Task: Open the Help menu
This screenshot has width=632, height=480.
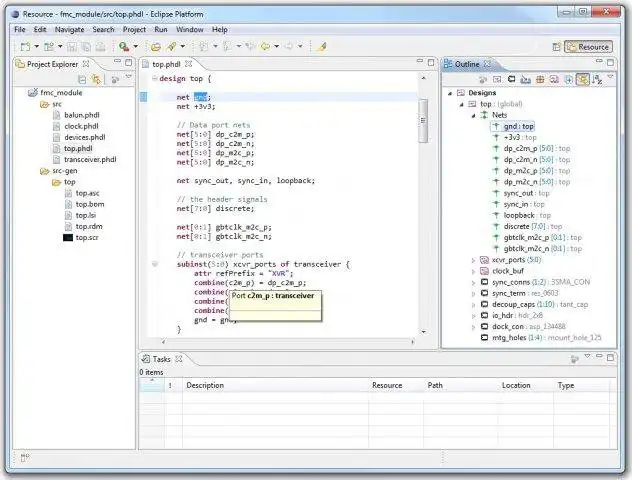Action: coord(220,29)
